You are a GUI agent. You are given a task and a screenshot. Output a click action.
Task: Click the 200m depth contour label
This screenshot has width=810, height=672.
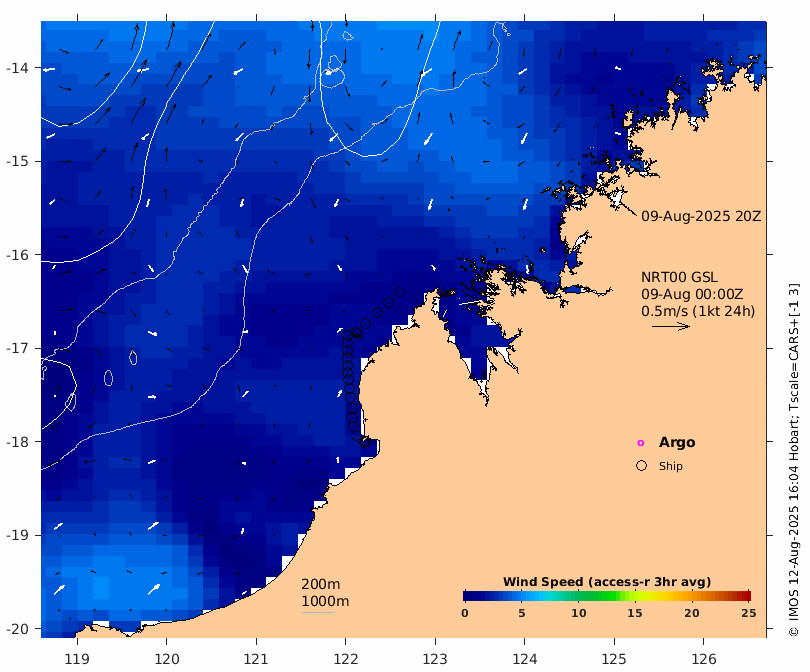click(320, 584)
